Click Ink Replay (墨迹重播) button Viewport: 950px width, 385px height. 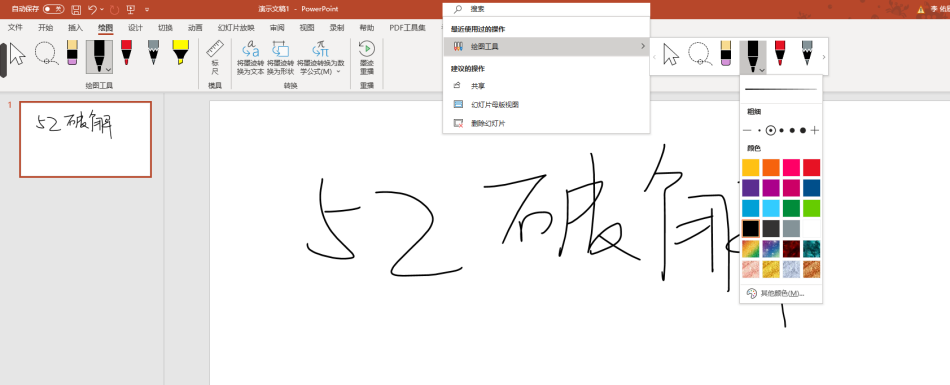pos(367,58)
